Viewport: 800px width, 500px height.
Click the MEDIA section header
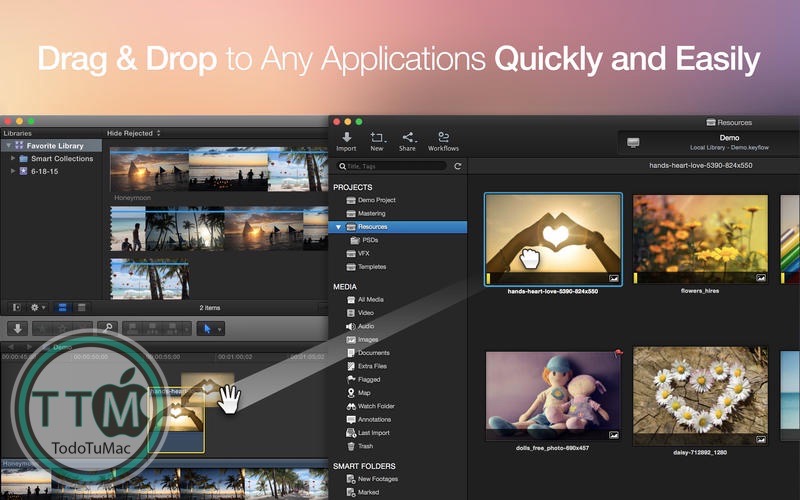coord(345,287)
